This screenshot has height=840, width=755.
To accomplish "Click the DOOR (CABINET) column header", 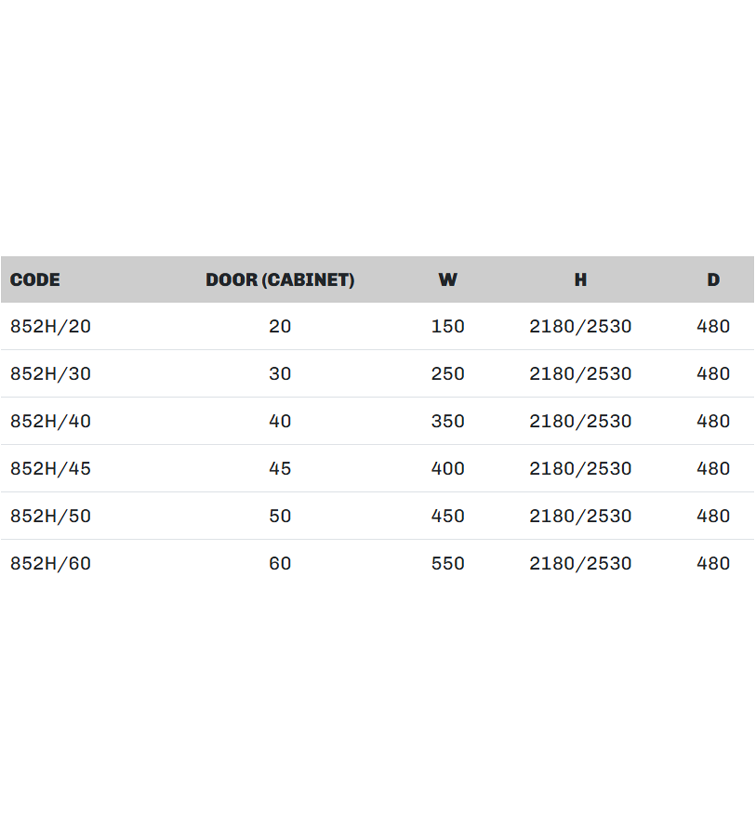I will (280, 280).
